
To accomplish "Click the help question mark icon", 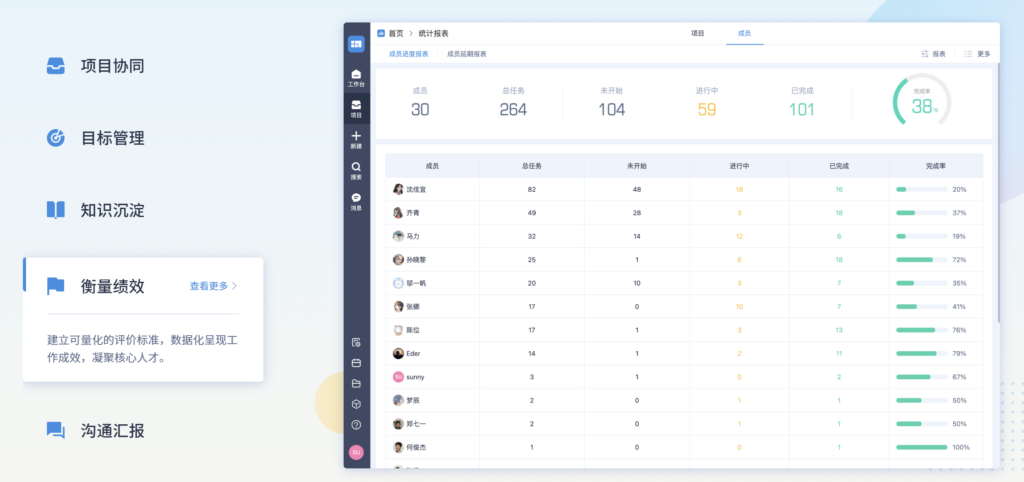I will [x=356, y=425].
